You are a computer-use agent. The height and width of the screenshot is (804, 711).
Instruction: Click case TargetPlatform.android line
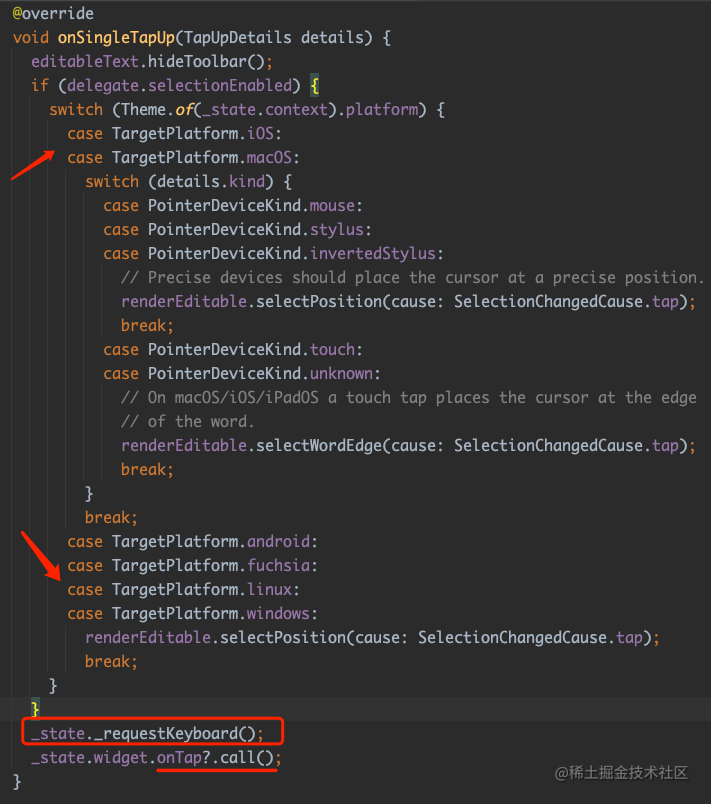click(192, 541)
